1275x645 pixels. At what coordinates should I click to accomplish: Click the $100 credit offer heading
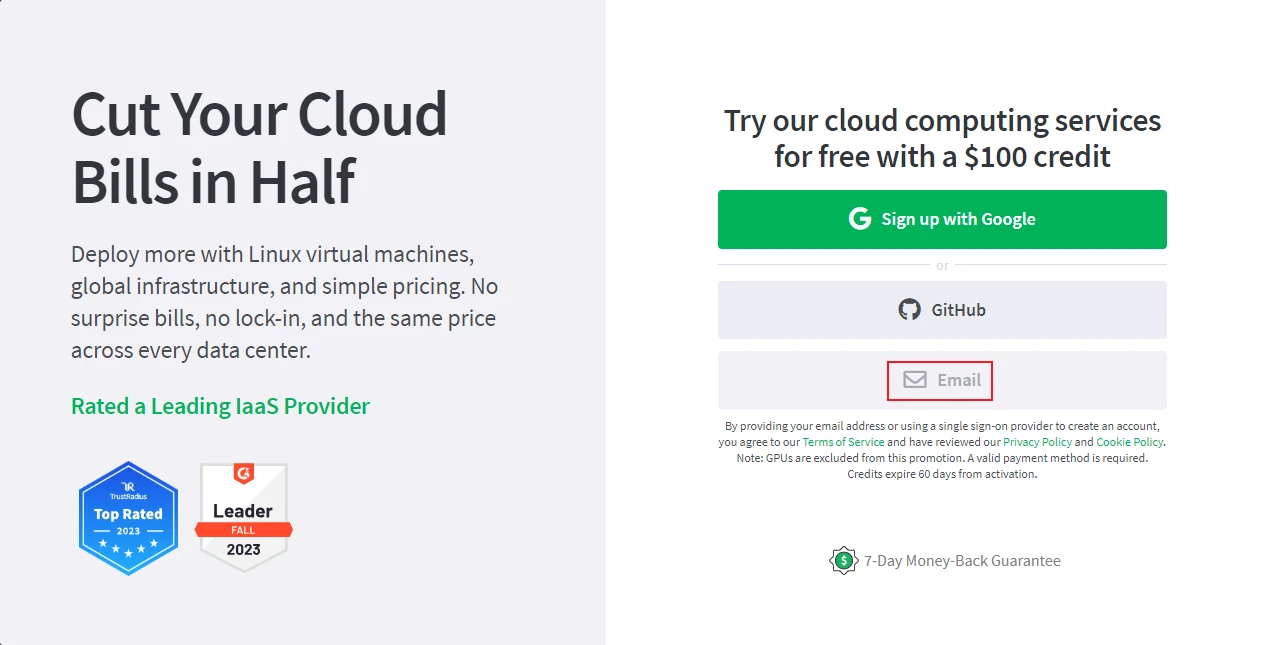pos(942,138)
